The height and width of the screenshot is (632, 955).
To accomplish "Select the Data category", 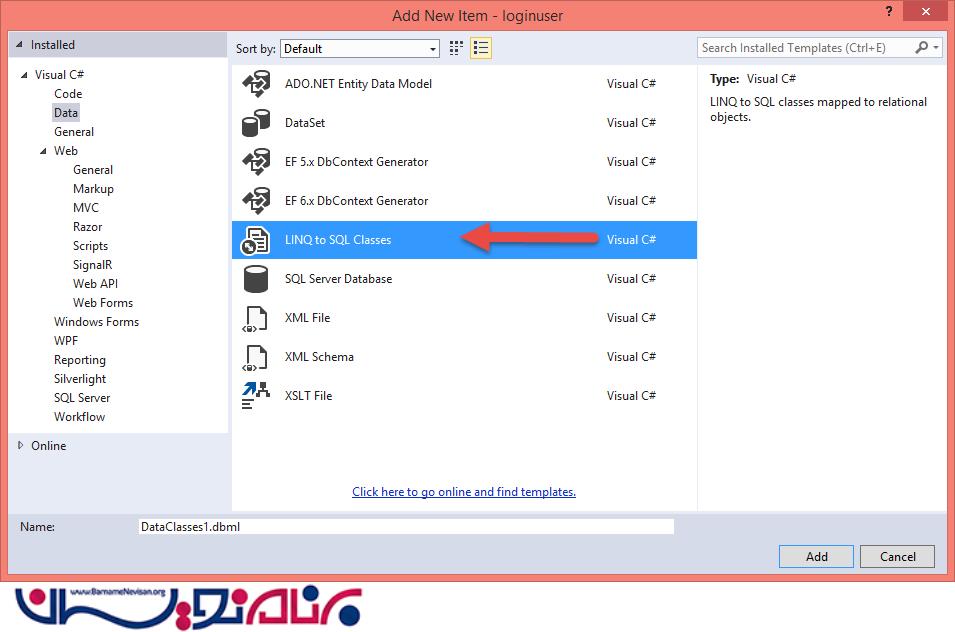I will click(x=66, y=113).
